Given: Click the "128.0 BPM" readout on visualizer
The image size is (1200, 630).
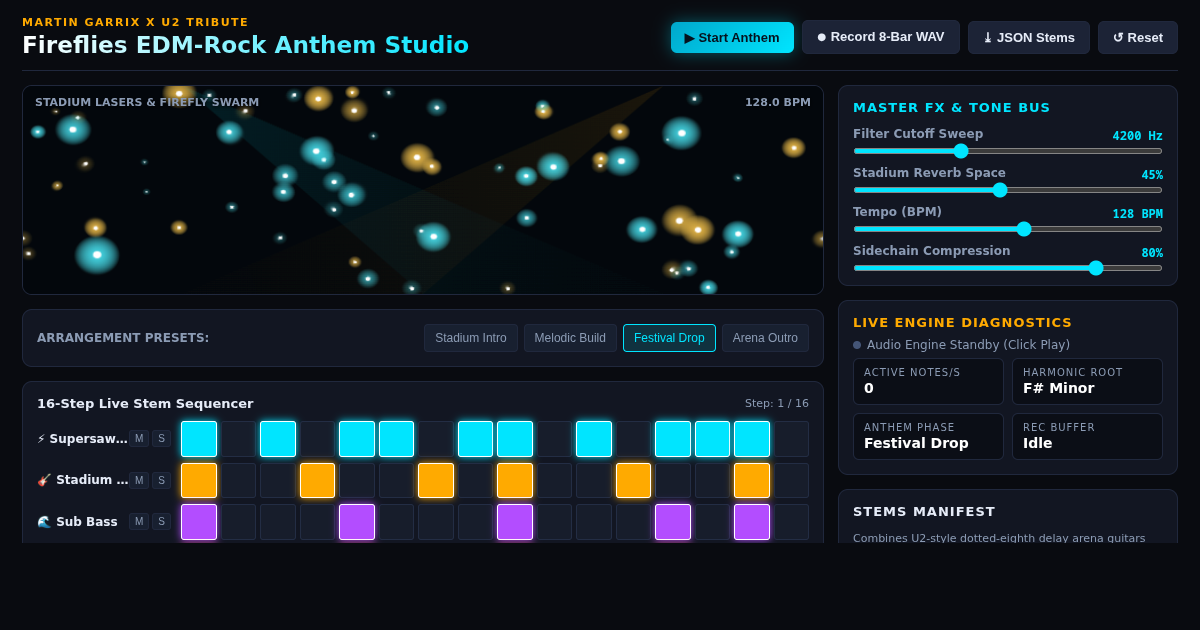Looking at the screenshot, I should [778, 102].
